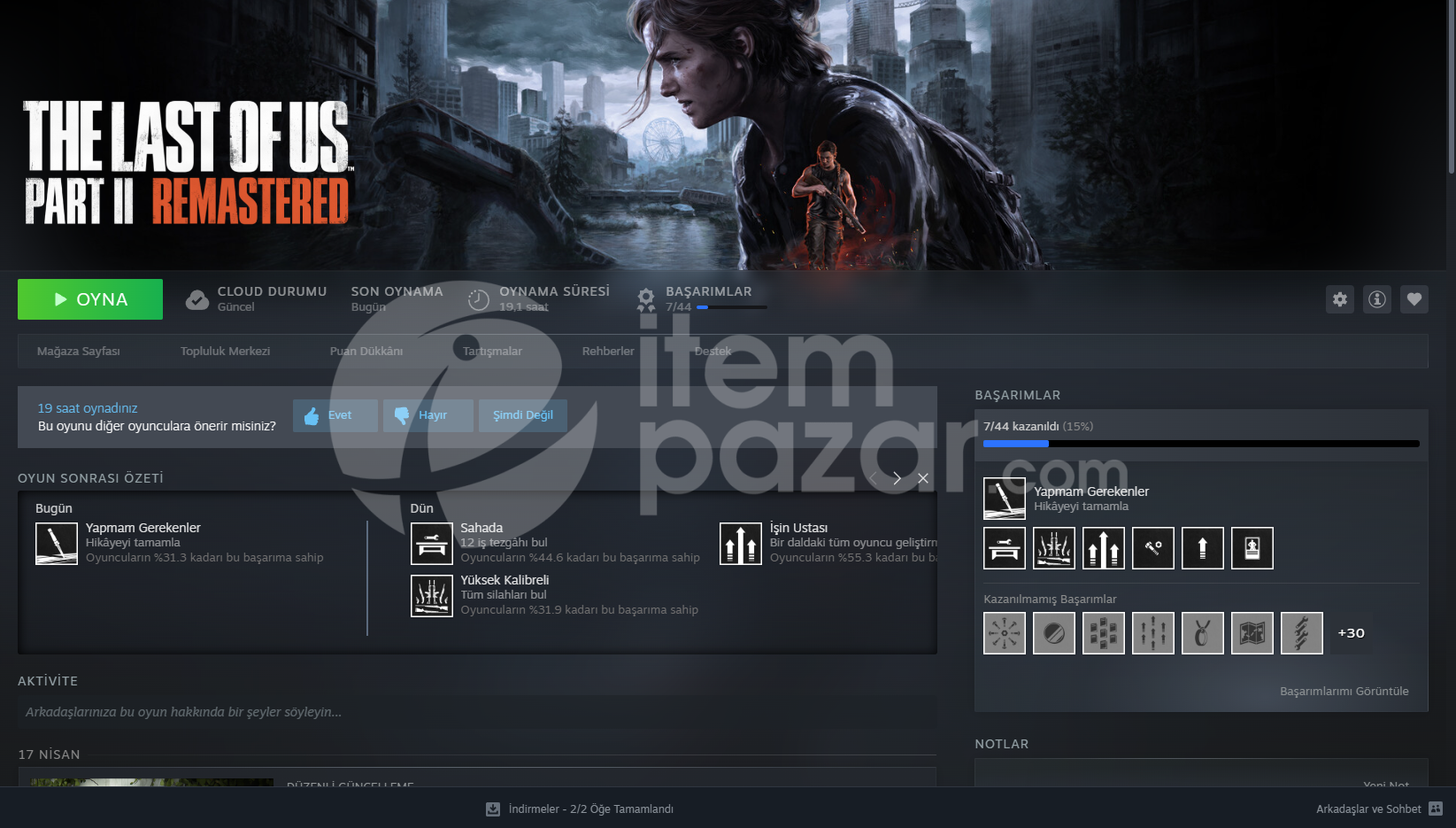Image resolution: width=1456 pixels, height=828 pixels.
Task: Open Başarımlarımı Görüntüle link
Action: [1344, 692]
